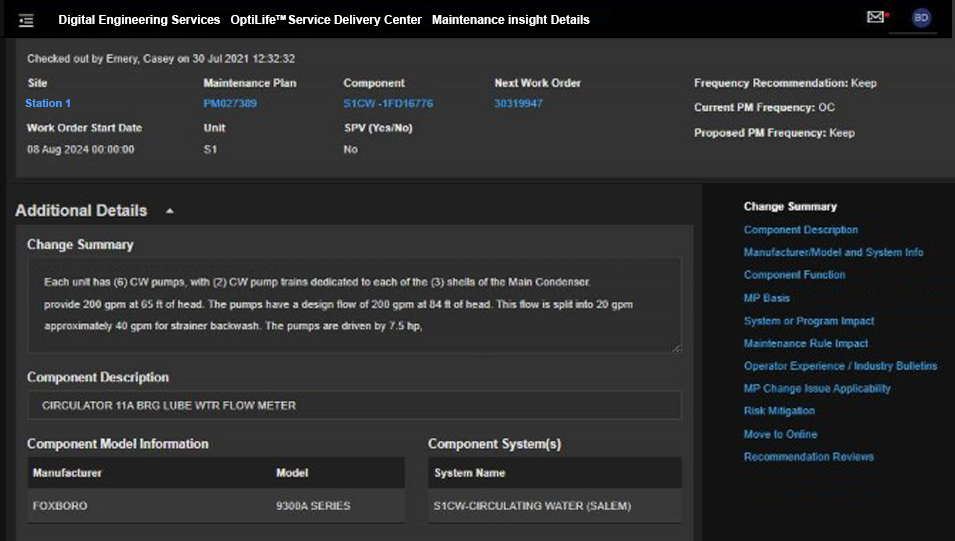Open maintenance plan PM027389 link

(x=230, y=104)
